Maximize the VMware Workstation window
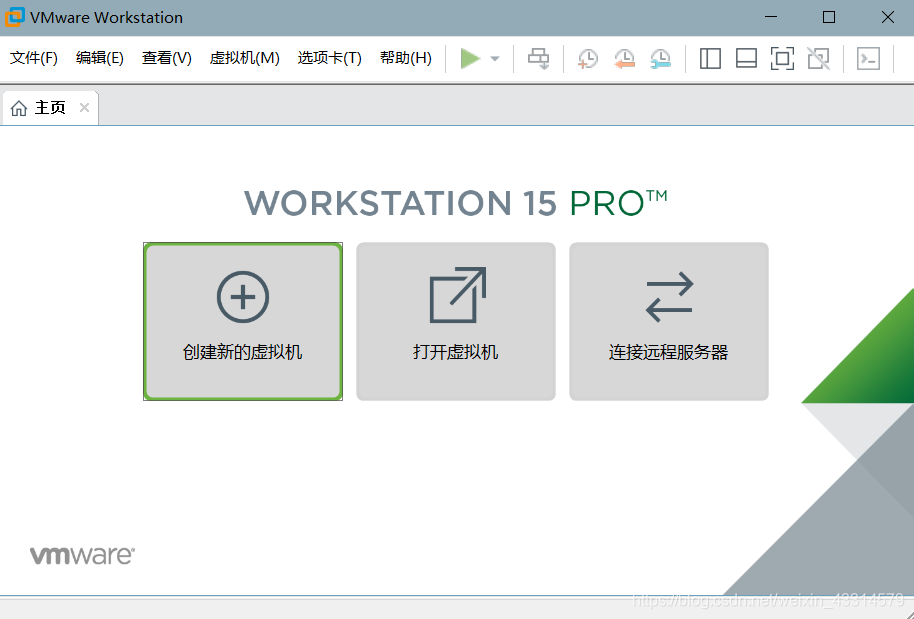 (x=829, y=17)
